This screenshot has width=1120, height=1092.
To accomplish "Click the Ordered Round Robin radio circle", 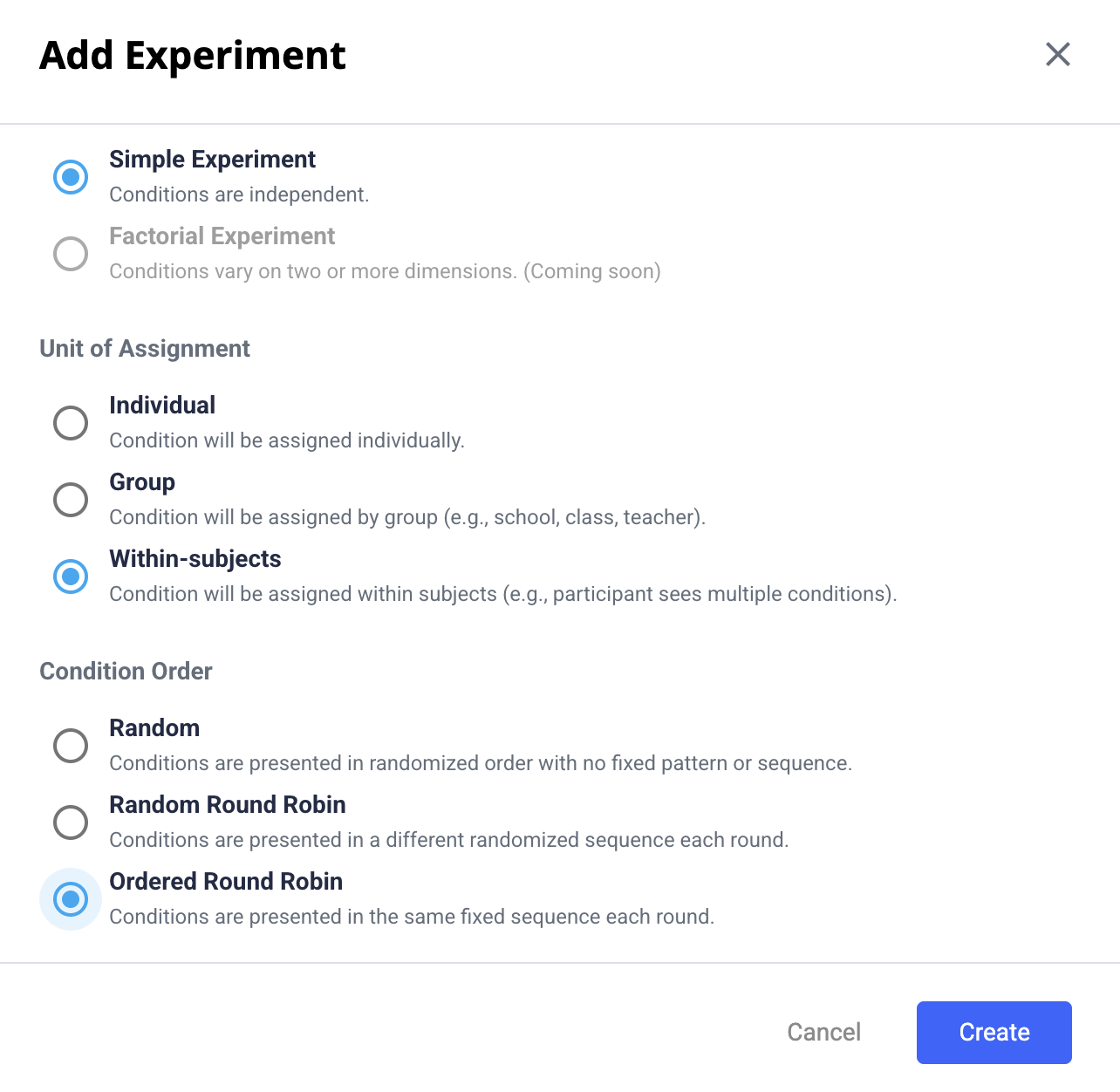I will [x=71, y=899].
